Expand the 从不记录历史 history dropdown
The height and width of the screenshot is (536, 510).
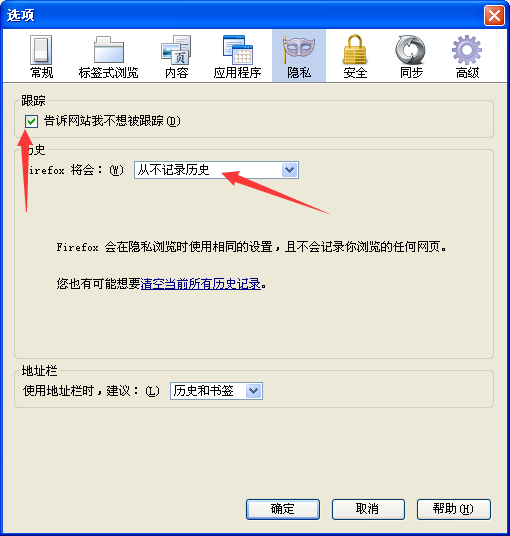[216, 170]
